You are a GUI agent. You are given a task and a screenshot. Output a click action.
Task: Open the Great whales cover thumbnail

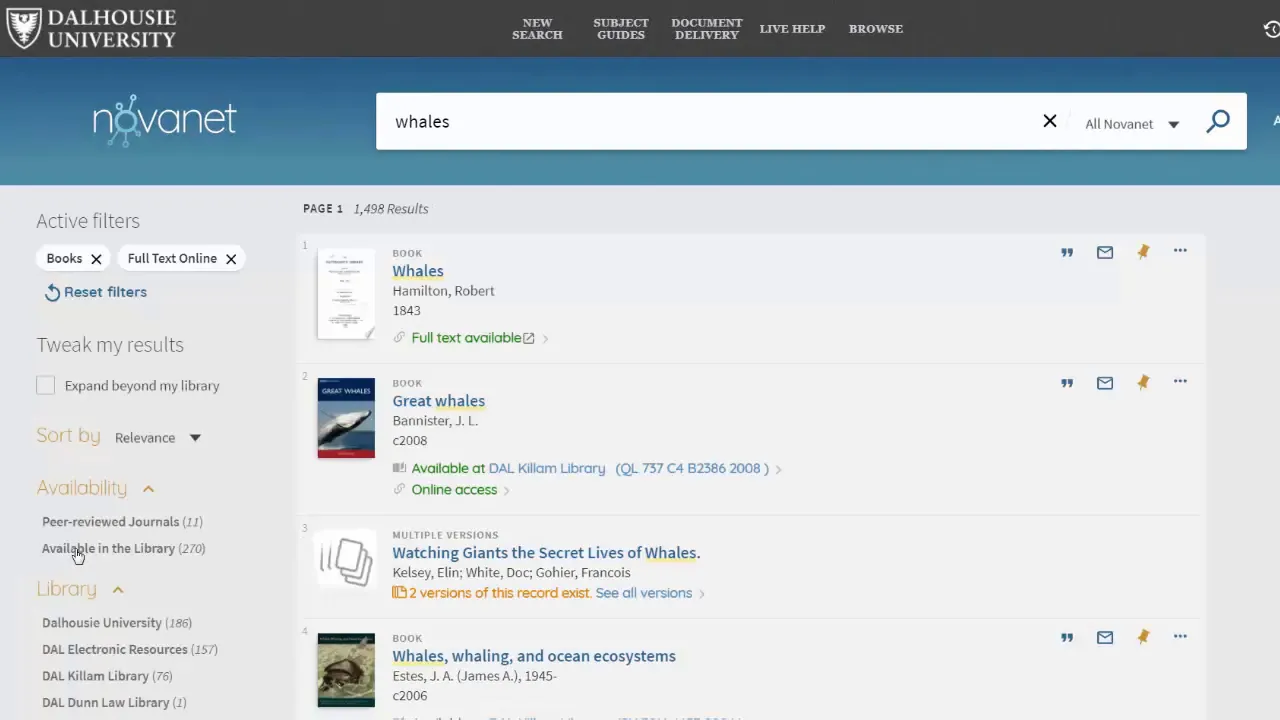[x=346, y=418]
